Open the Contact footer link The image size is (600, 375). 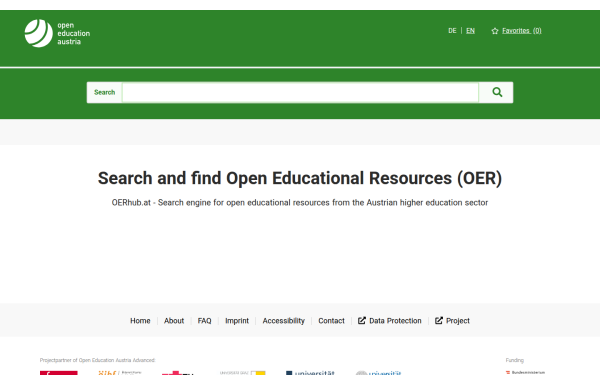tap(331, 321)
